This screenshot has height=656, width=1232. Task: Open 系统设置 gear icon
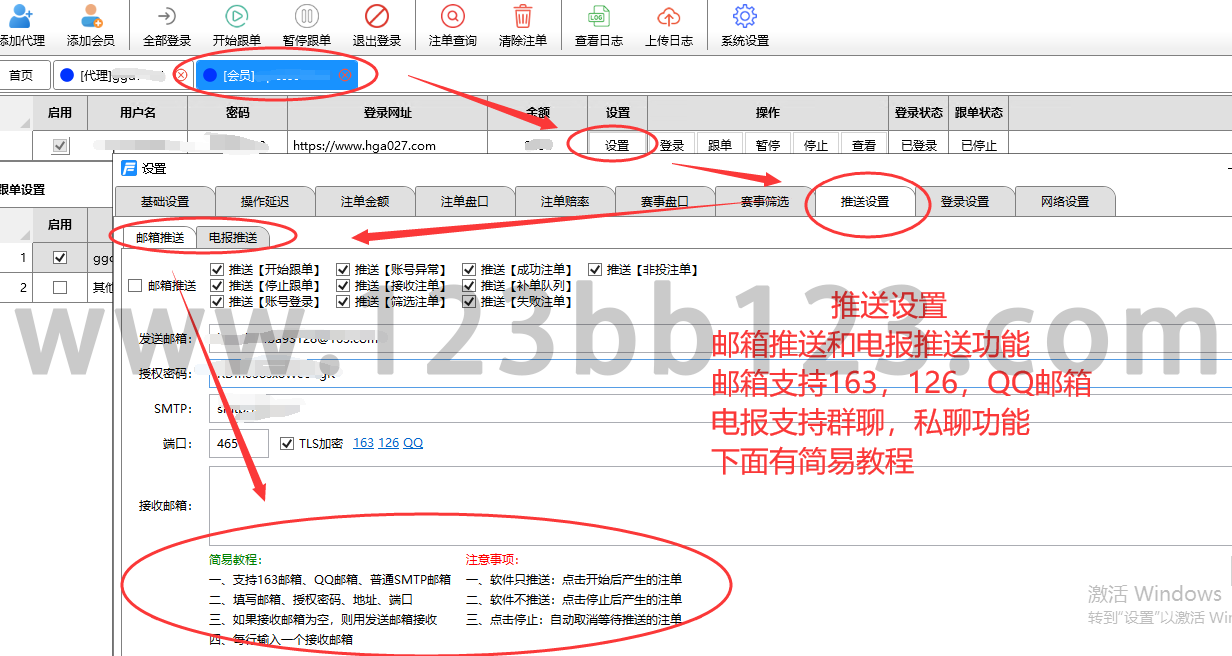745,17
